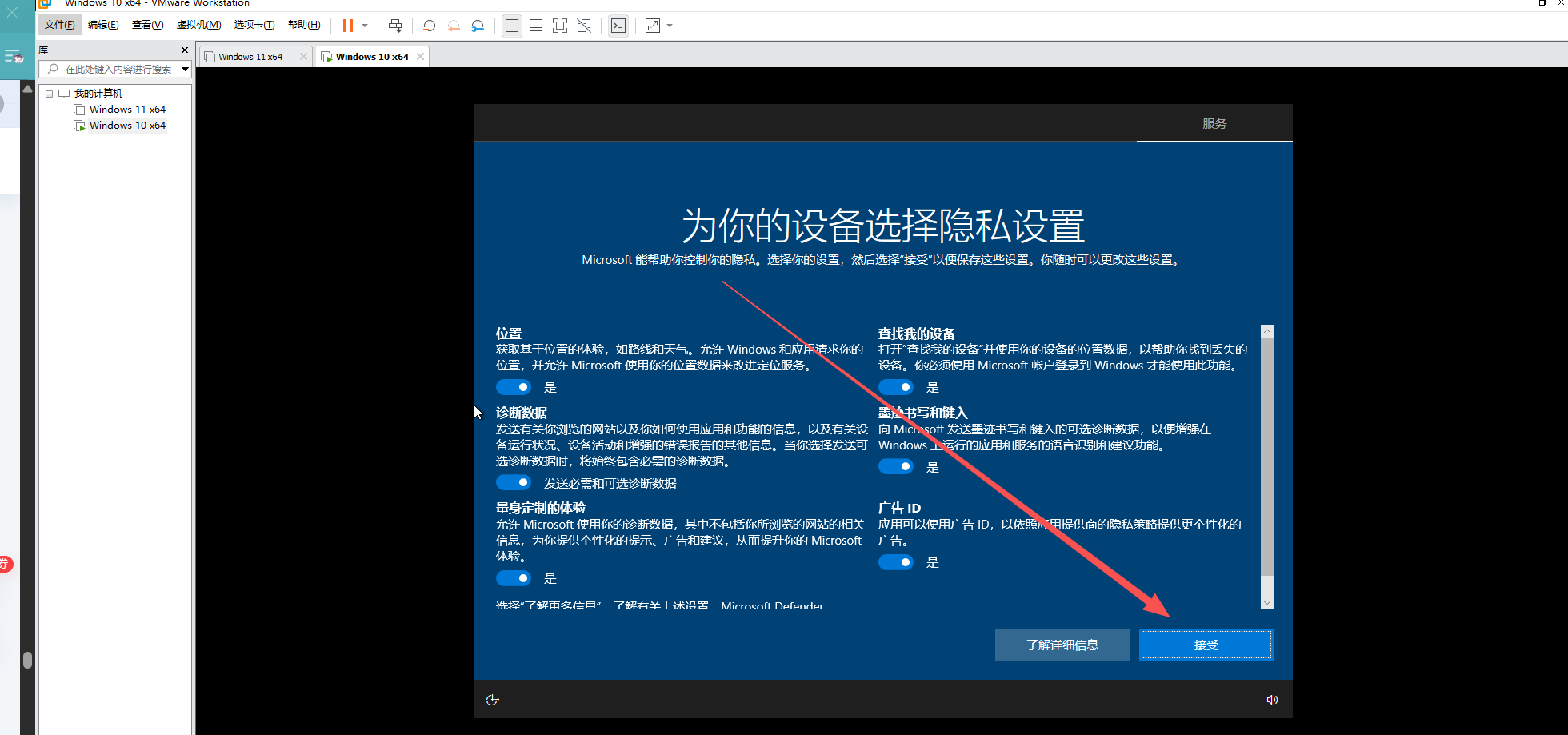The image size is (1568, 735).
Task: Click the 库 panel title
Action: point(44,50)
